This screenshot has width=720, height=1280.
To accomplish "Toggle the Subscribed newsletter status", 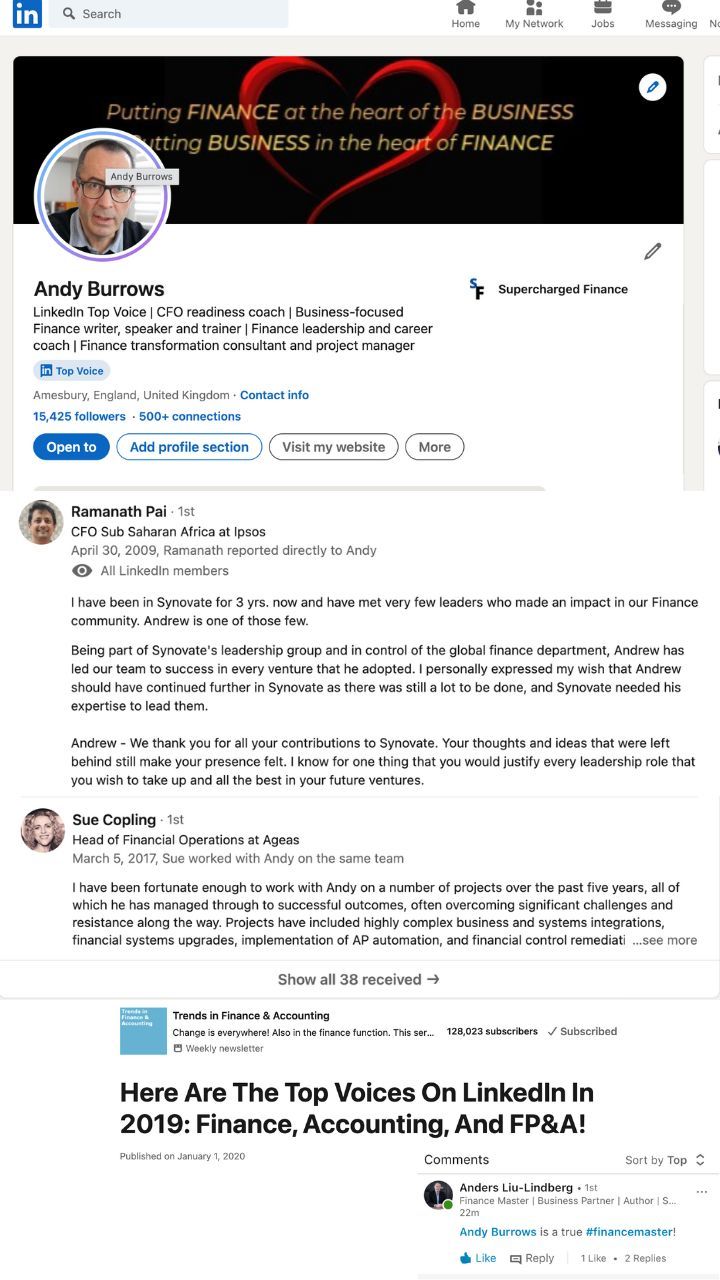I will coord(582,1031).
